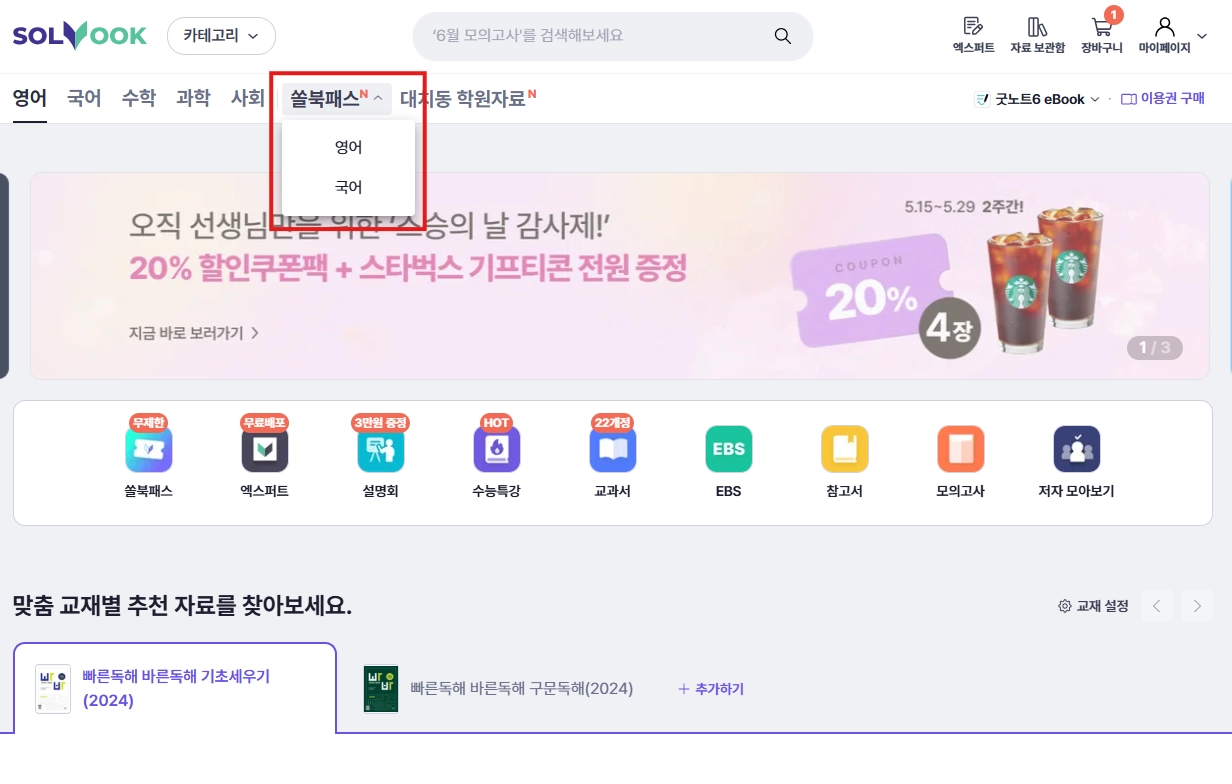Open the 설명회 shortcut icon
The height and width of the screenshot is (784, 1232).
(x=381, y=449)
